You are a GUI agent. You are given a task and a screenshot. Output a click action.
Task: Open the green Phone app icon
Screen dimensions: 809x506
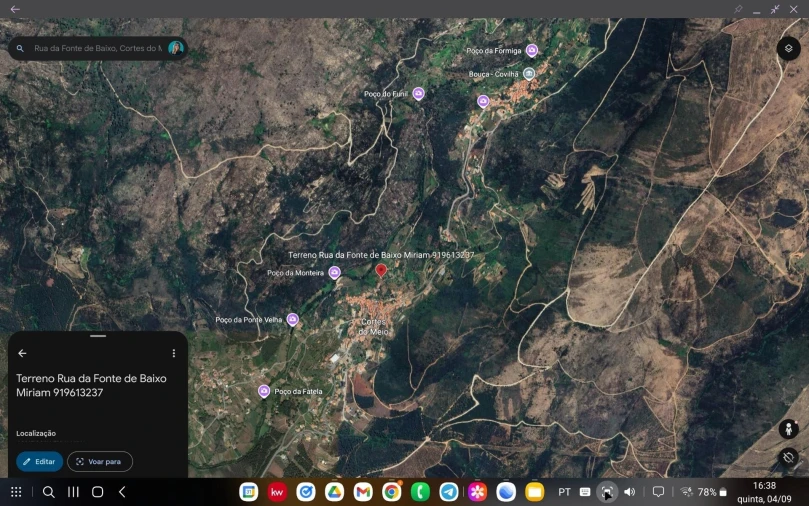(x=420, y=492)
